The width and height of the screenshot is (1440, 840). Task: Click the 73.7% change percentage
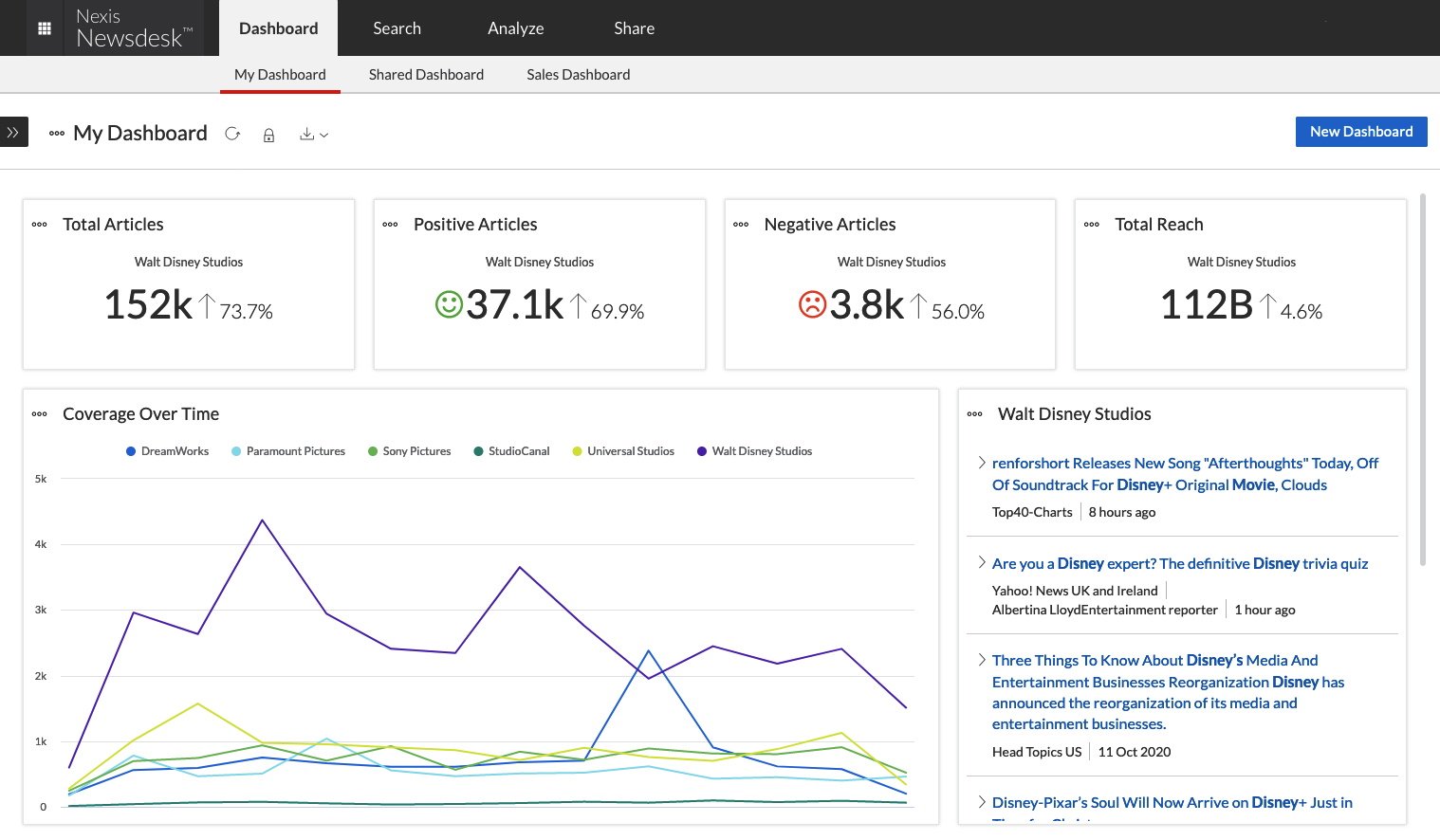(247, 312)
